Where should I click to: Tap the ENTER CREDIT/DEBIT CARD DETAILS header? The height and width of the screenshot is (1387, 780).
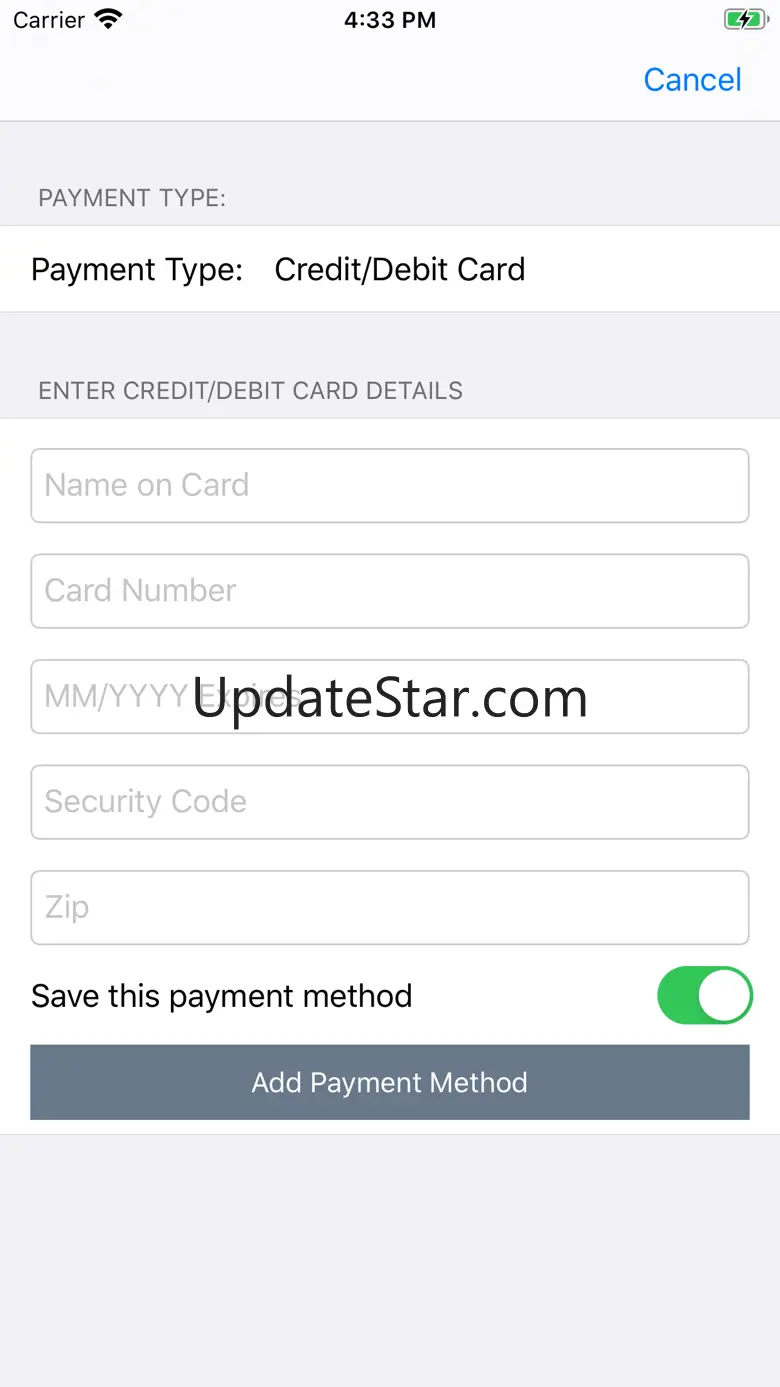tap(250, 390)
